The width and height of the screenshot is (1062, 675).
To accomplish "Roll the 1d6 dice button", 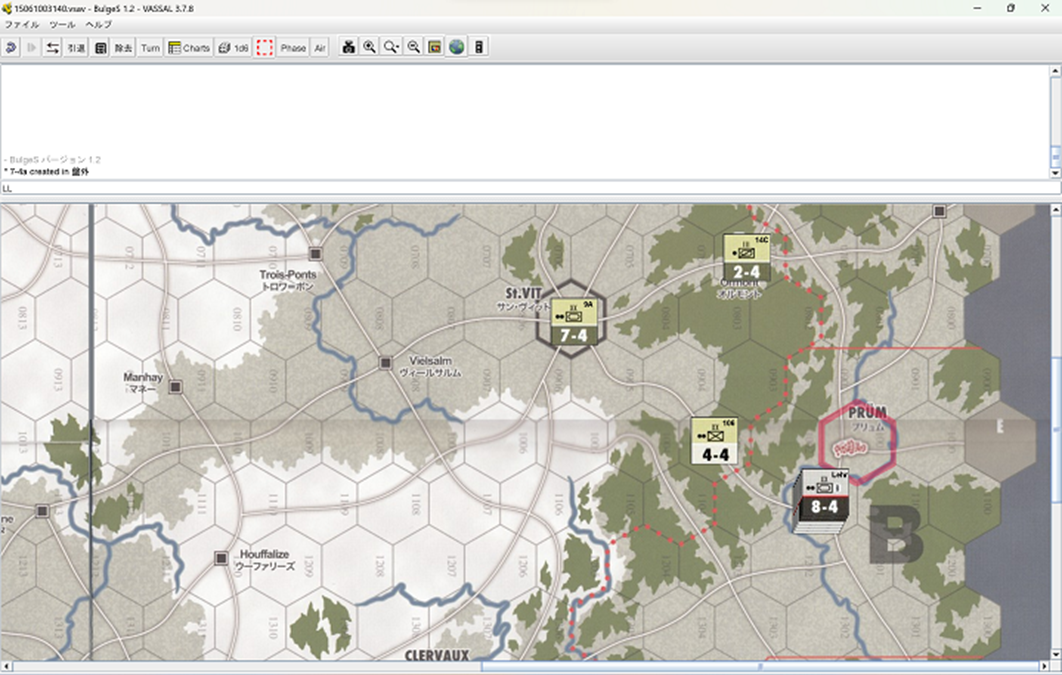I will point(234,47).
